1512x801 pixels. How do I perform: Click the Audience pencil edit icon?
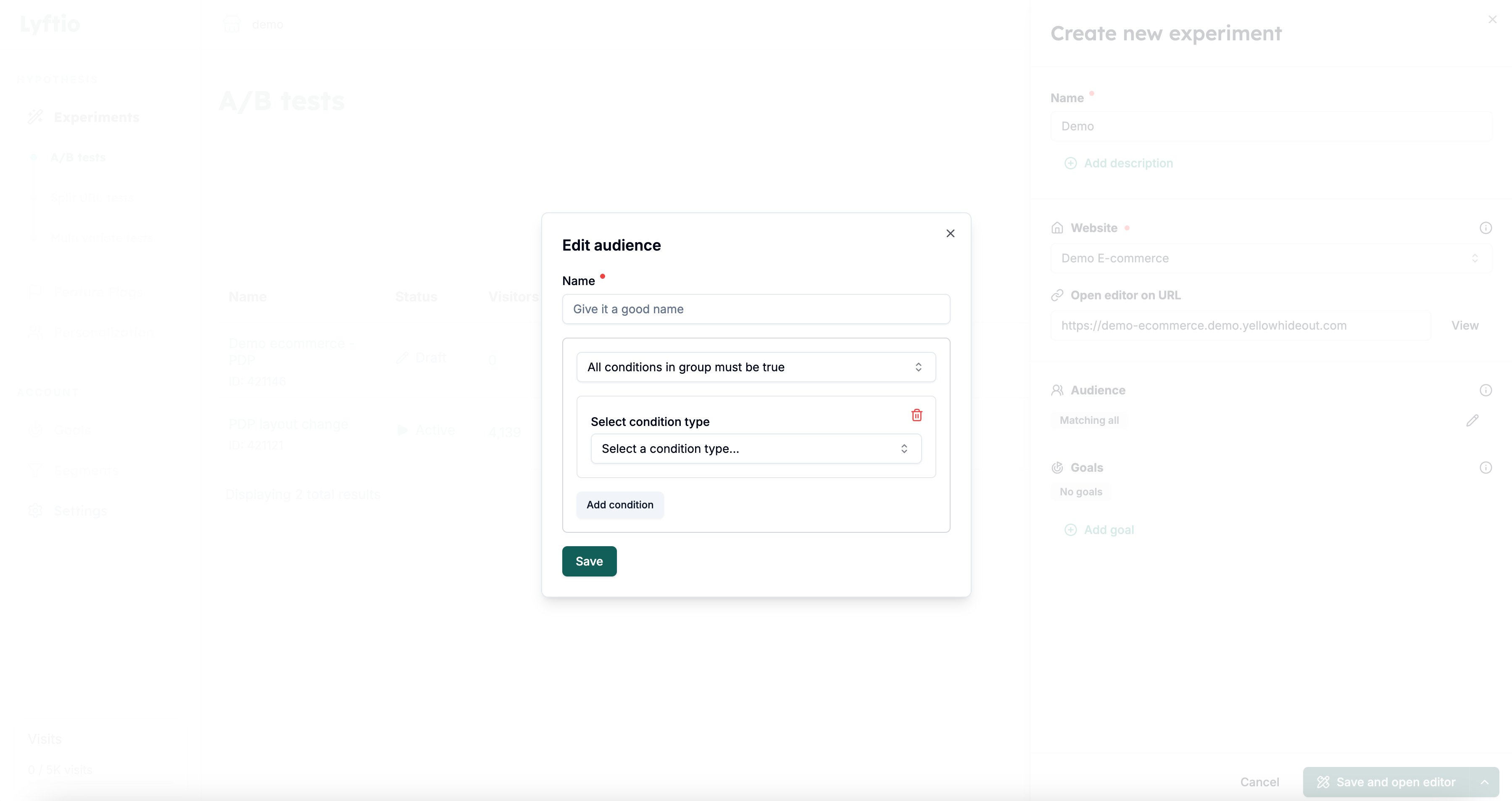[x=1472, y=420]
